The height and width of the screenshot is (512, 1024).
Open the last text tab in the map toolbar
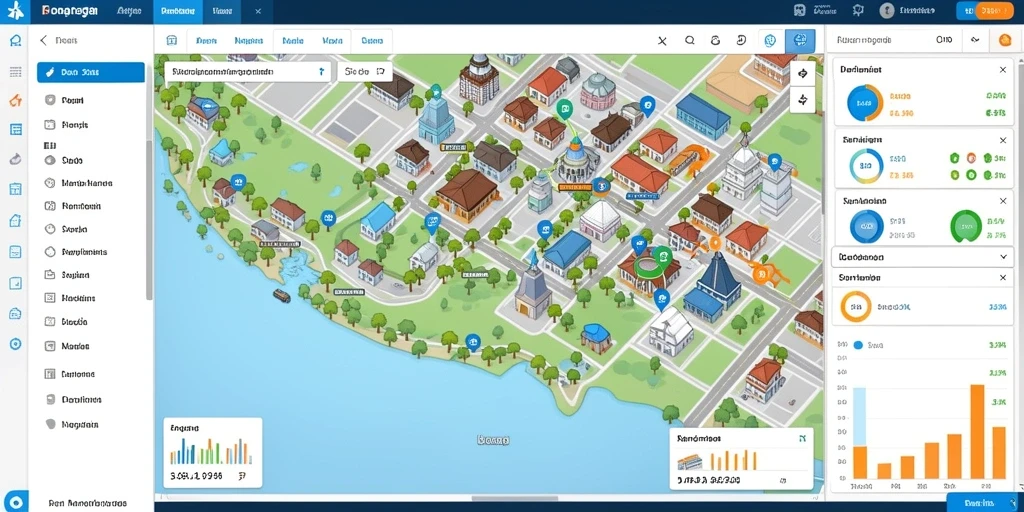tap(372, 40)
